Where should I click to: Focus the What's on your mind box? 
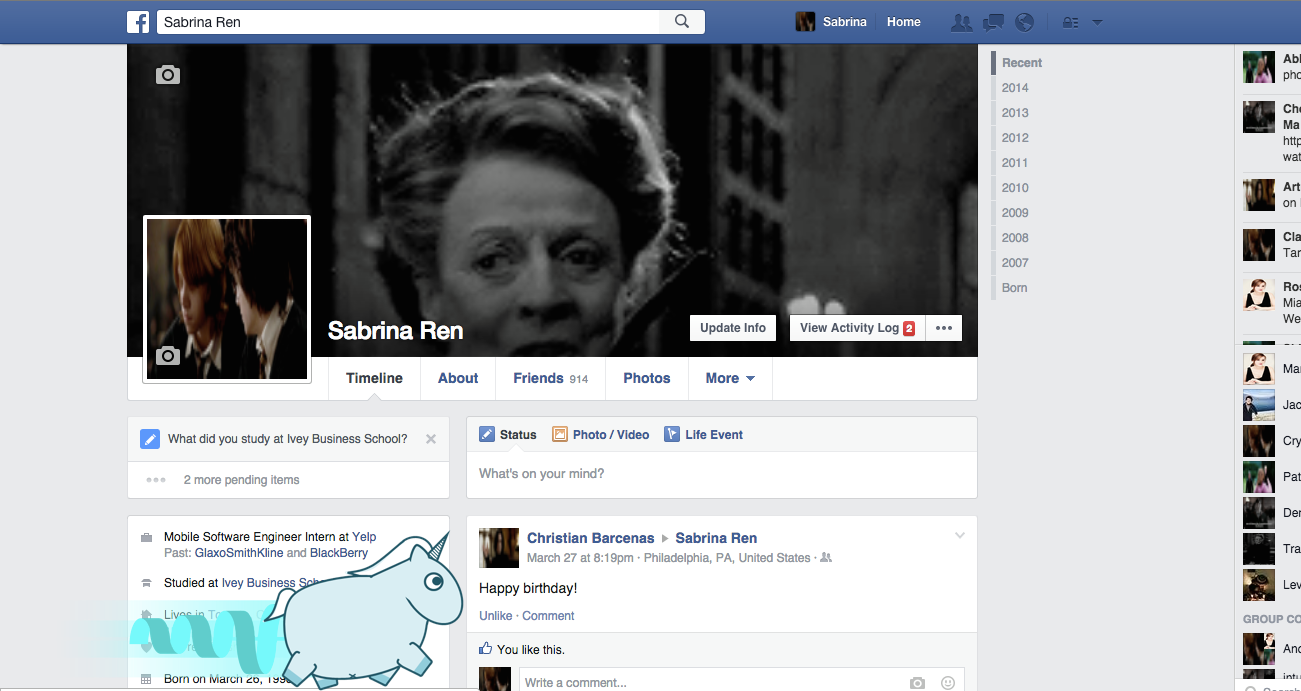tap(722, 474)
